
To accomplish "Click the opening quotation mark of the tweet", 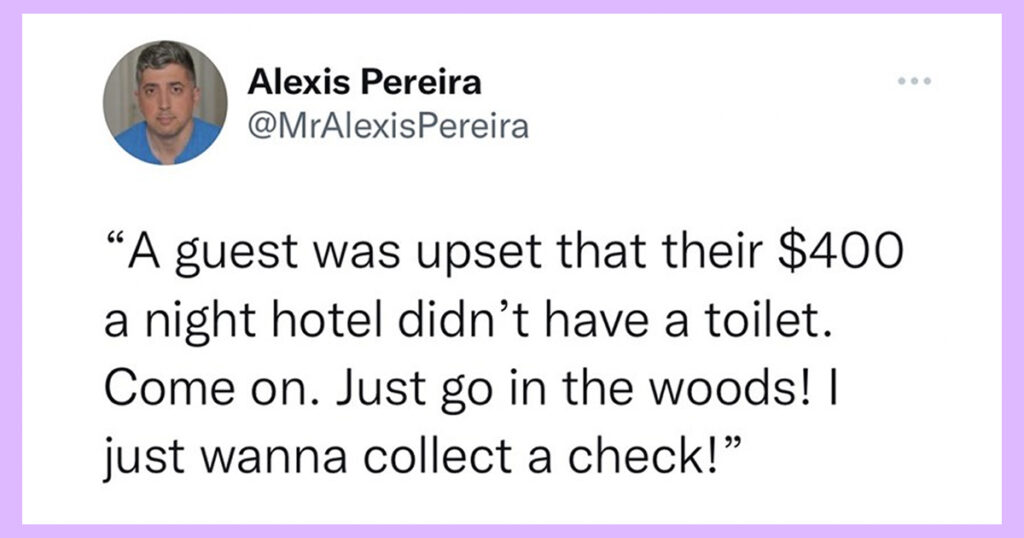I will coord(114,240).
